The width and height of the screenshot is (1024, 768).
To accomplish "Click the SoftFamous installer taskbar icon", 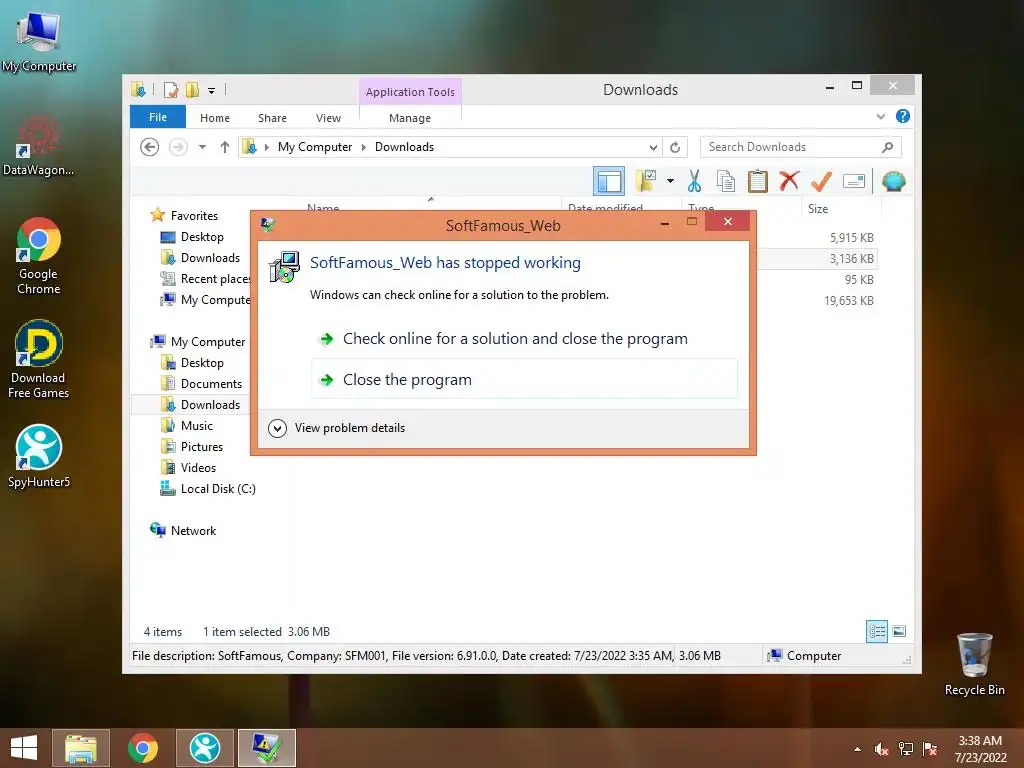I will point(266,748).
